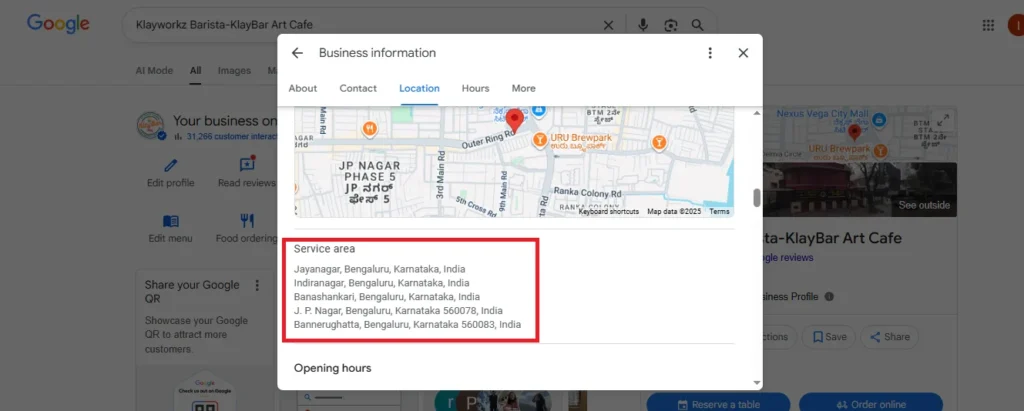
Task: Open the customer interactions link
Action: tap(232, 137)
